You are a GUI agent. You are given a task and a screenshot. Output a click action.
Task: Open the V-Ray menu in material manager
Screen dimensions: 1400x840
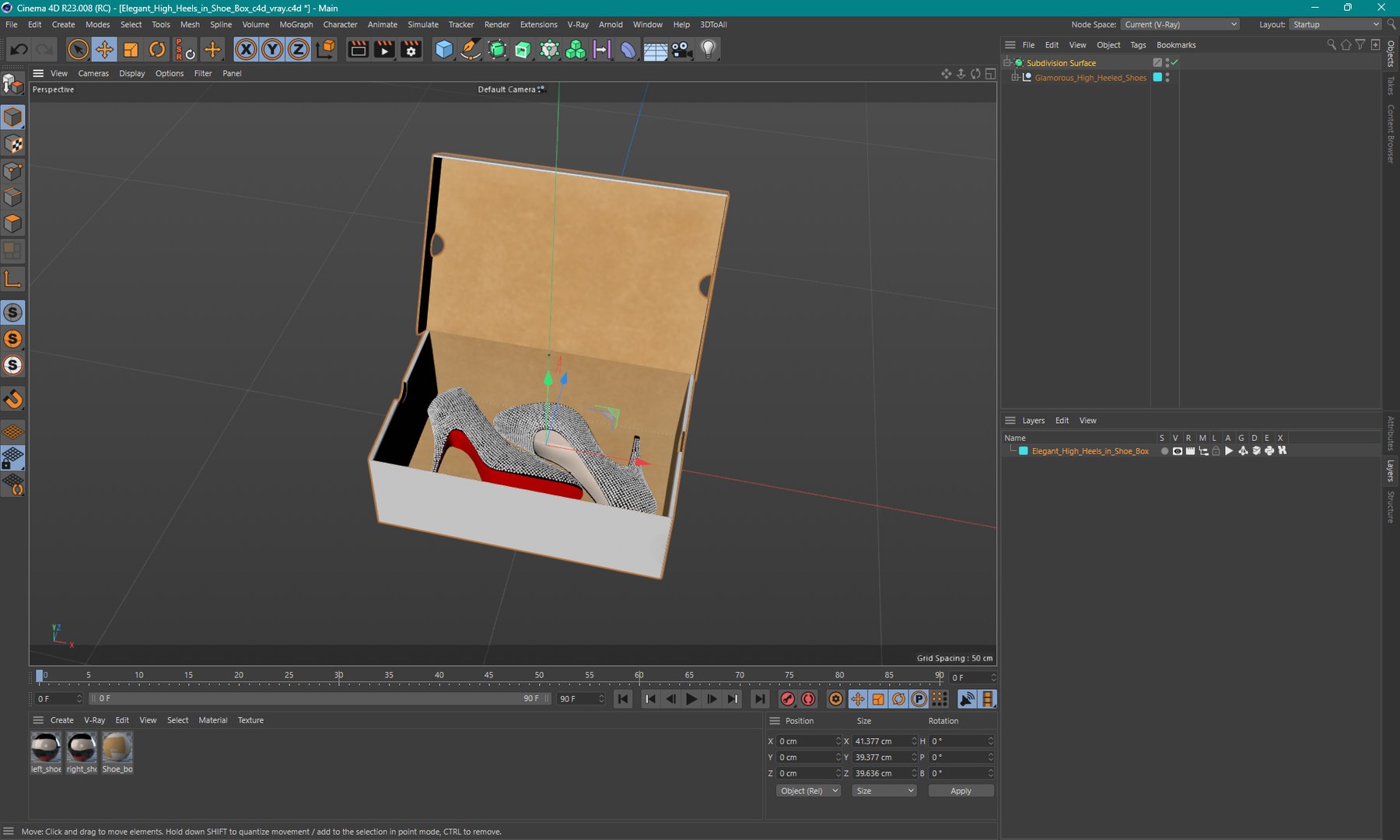pos(94,720)
